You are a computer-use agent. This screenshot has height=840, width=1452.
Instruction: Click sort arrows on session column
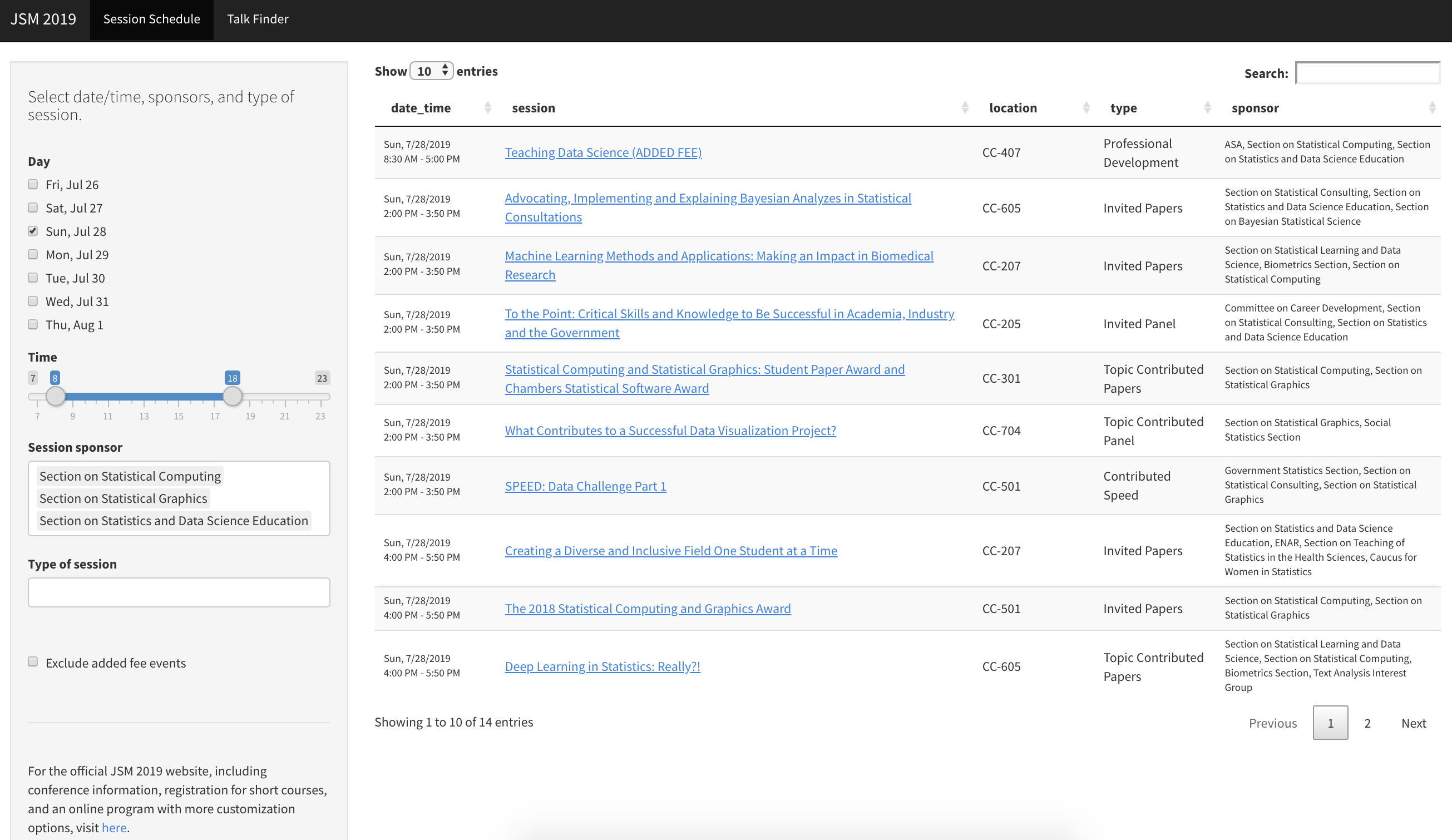point(965,108)
